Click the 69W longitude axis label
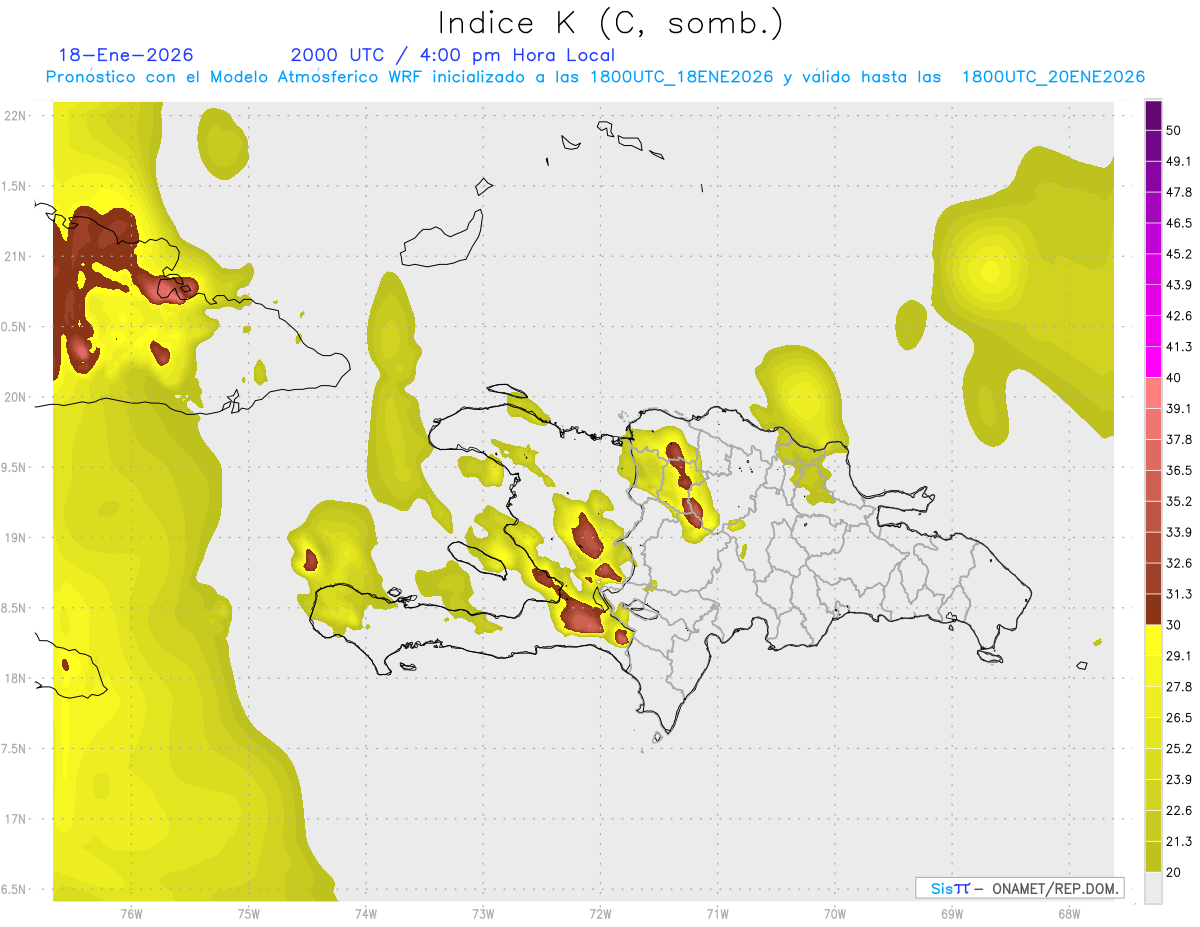The height and width of the screenshot is (927, 1200). pos(952,914)
